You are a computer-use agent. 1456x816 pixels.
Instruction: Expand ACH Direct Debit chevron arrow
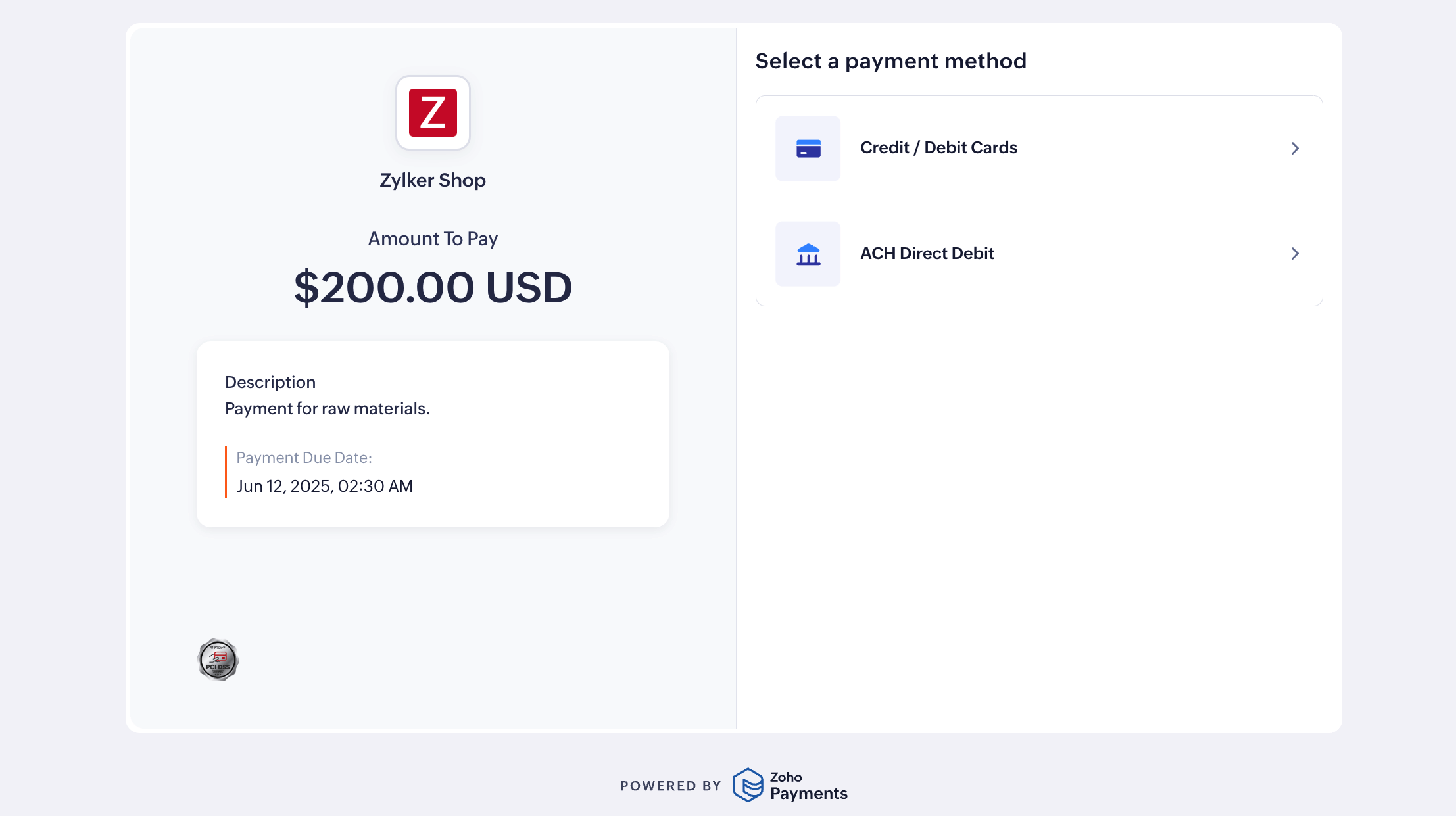[1294, 254]
